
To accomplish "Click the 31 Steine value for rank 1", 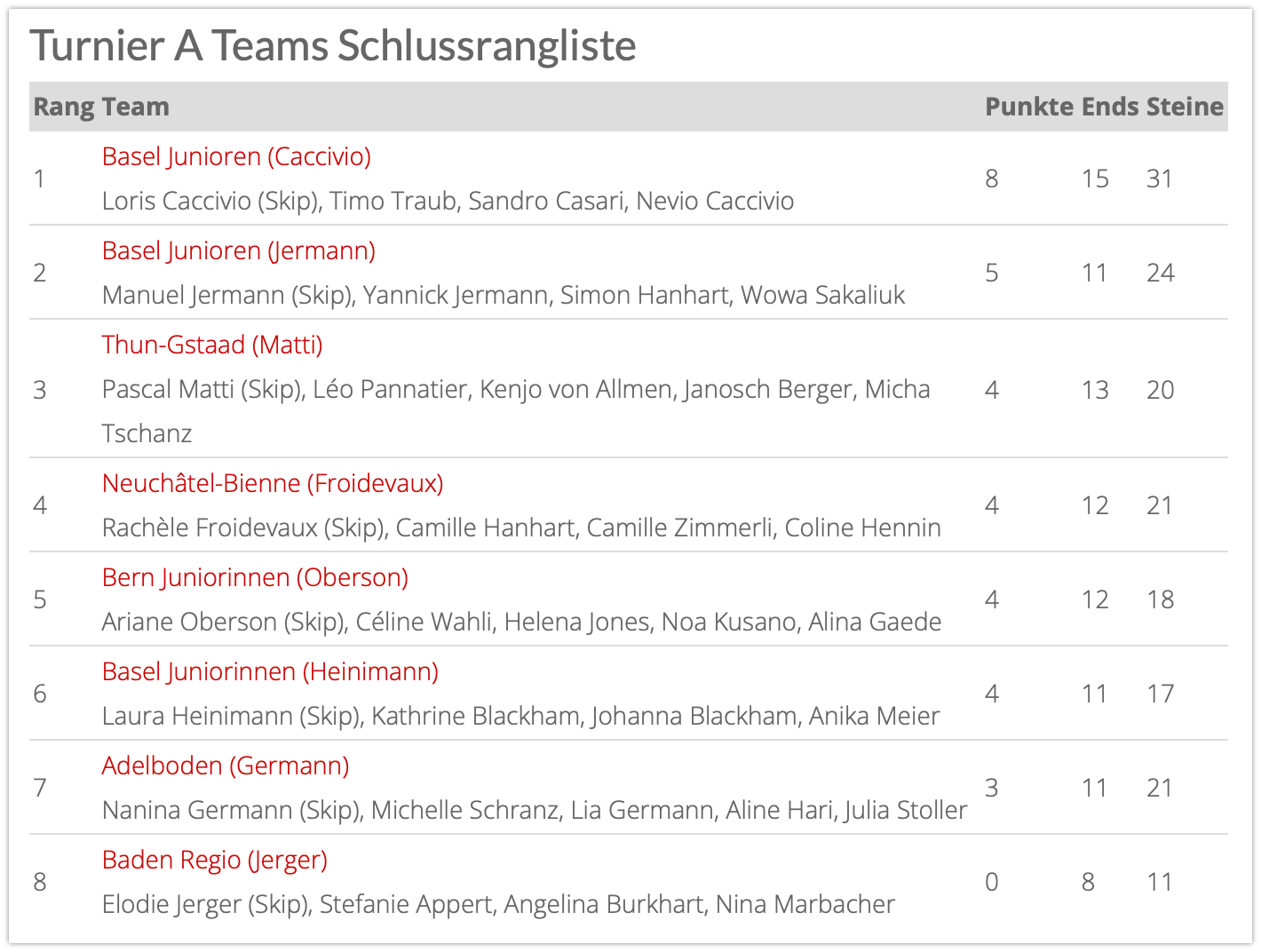I will pyautogui.click(x=1160, y=178).
